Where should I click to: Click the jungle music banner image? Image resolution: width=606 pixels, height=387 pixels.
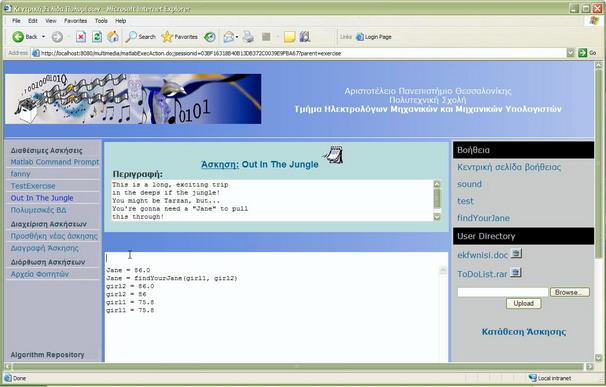tap(133, 99)
